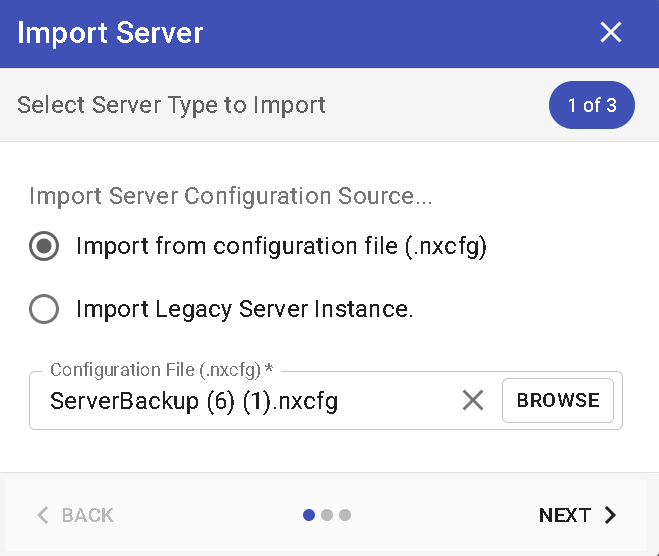Click the 'Import Server' dialog title
This screenshot has width=659, height=556.
[x=110, y=33]
